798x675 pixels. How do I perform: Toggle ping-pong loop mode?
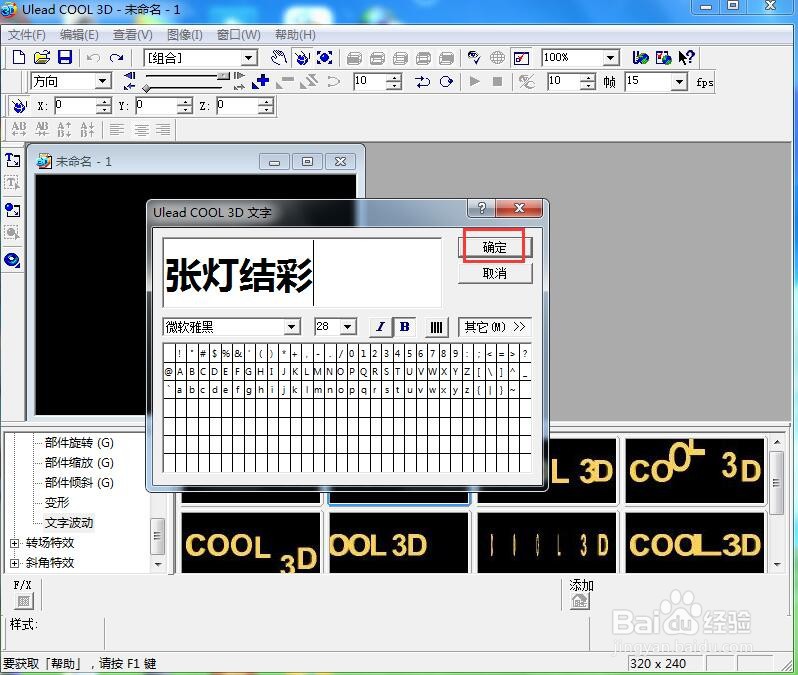point(422,81)
